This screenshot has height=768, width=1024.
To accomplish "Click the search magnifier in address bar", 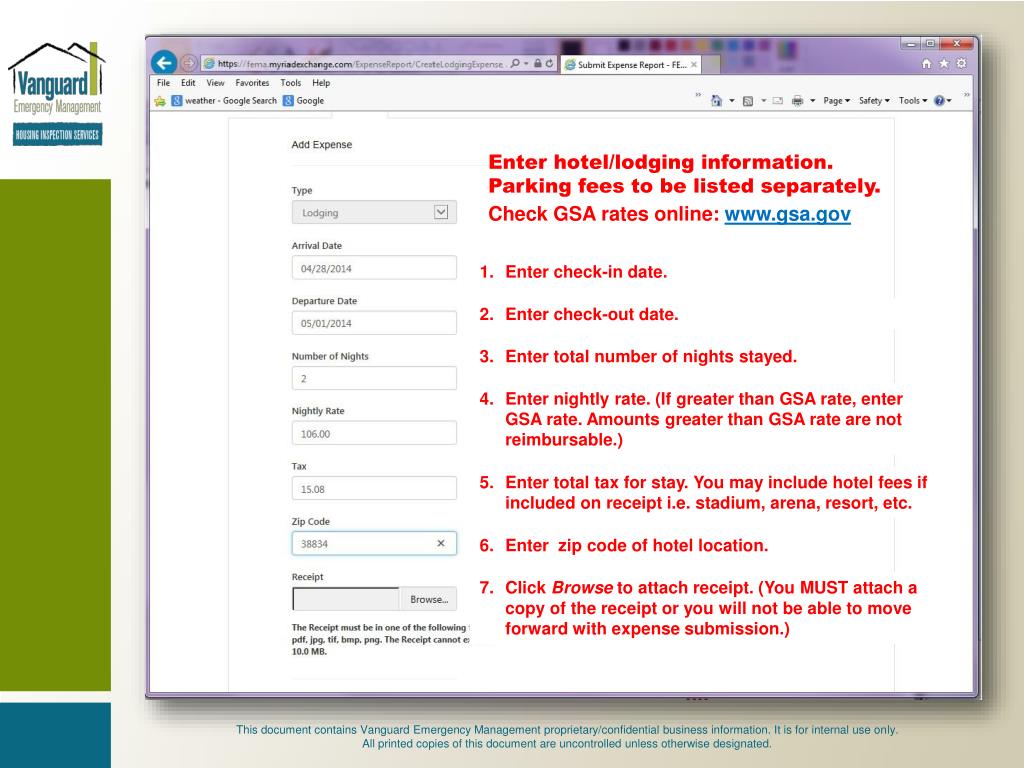I will 515,63.
